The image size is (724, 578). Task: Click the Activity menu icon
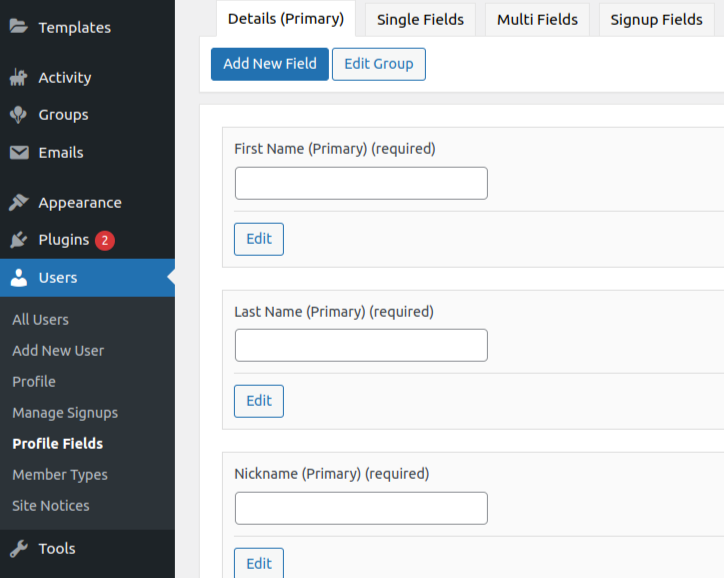click(19, 77)
